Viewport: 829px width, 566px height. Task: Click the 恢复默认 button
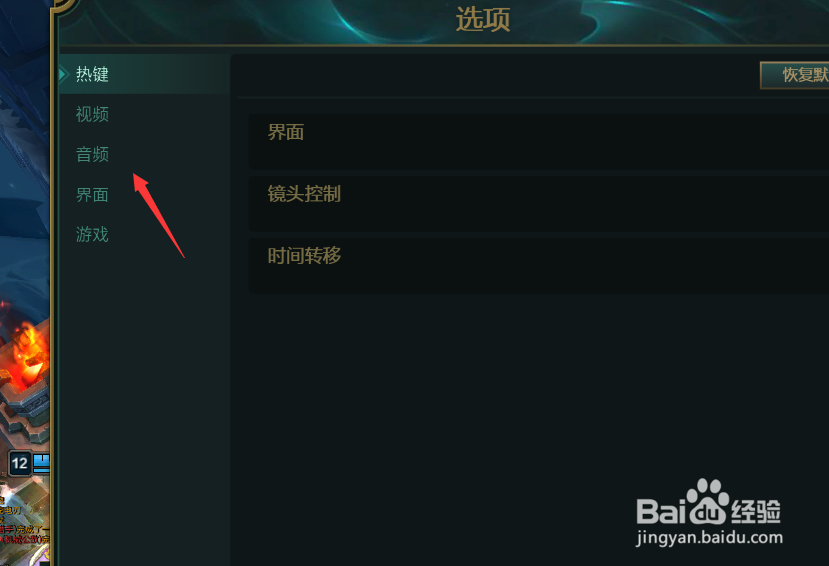(x=795, y=75)
